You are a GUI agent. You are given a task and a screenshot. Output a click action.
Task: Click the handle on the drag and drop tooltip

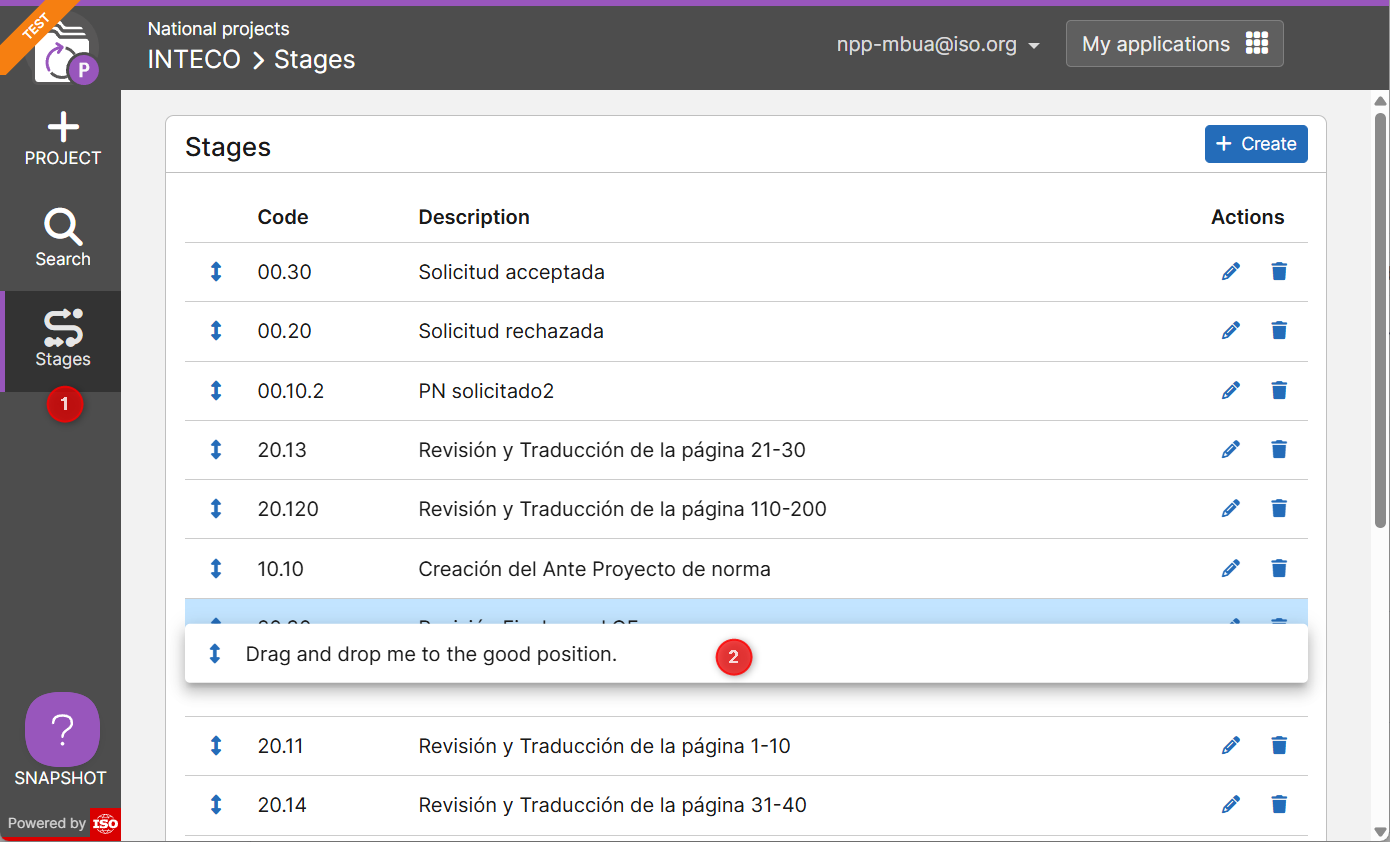[x=214, y=654]
